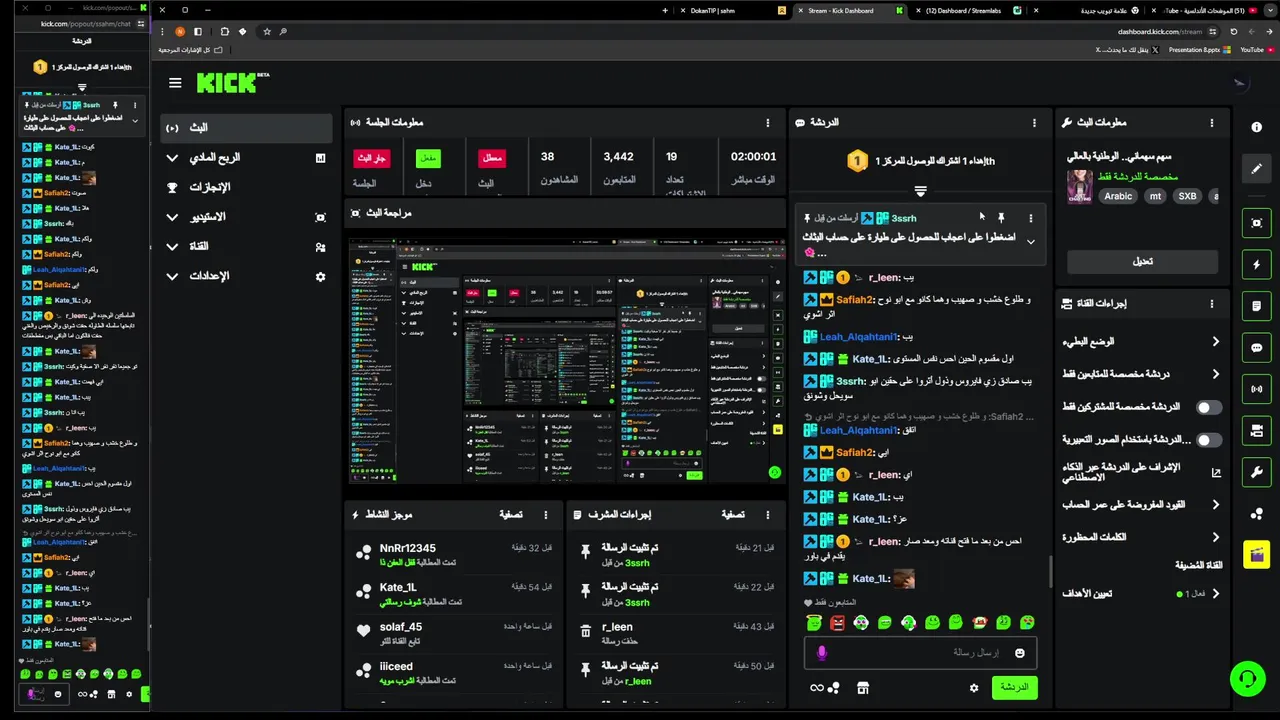The image size is (1280, 720).
Task: Click the info icon on right rail
Action: (x=1257, y=127)
